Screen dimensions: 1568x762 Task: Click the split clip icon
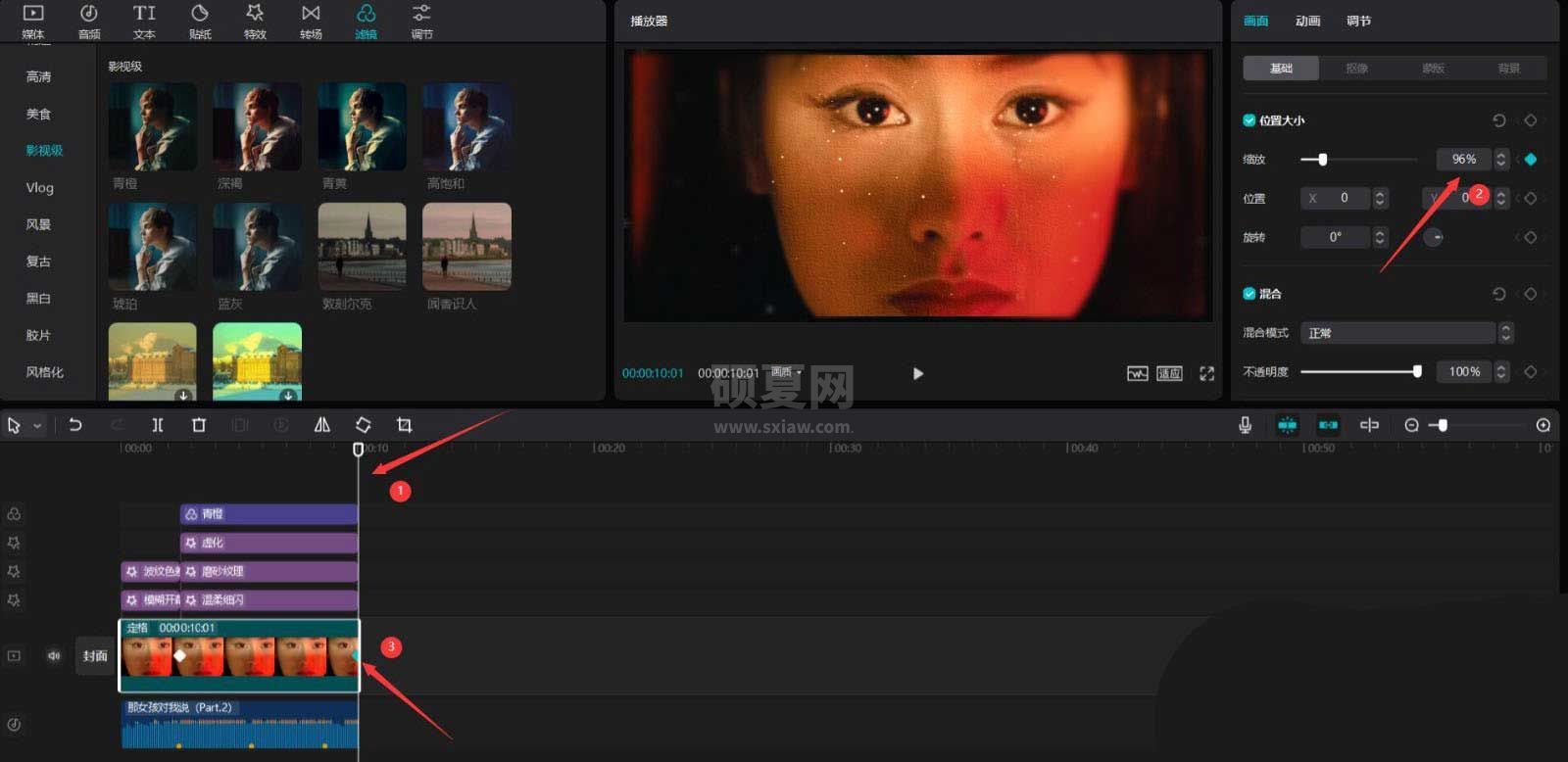pyautogui.click(x=157, y=425)
